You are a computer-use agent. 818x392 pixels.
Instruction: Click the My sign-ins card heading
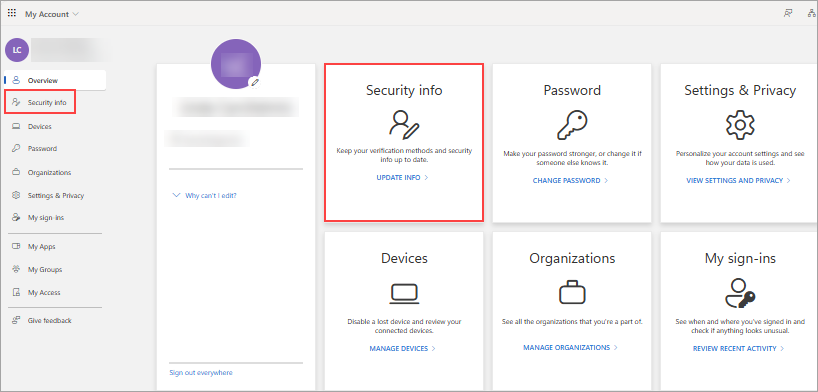pyautogui.click(x=740, y=258)
